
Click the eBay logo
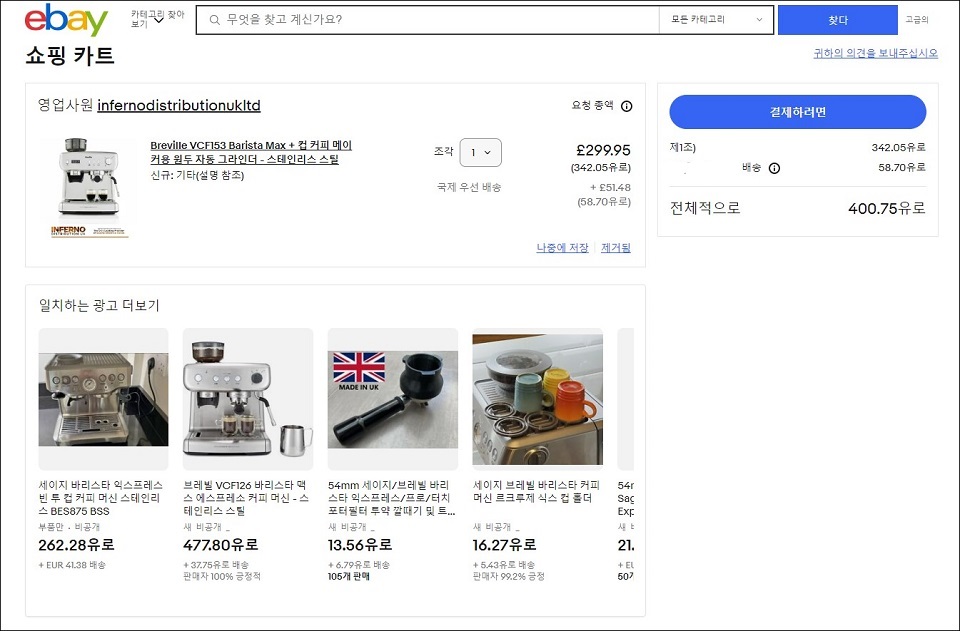pos(66,20)
